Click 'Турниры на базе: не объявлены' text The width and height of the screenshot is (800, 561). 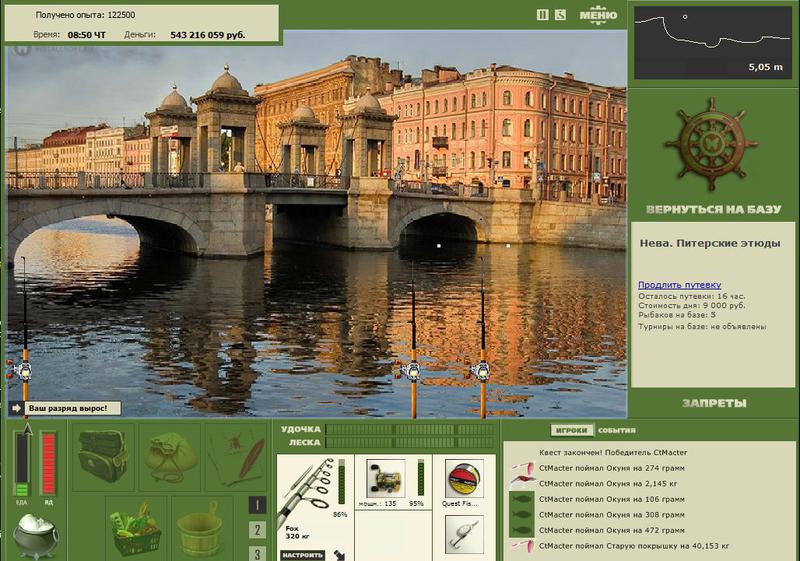[x=702, y=326]
